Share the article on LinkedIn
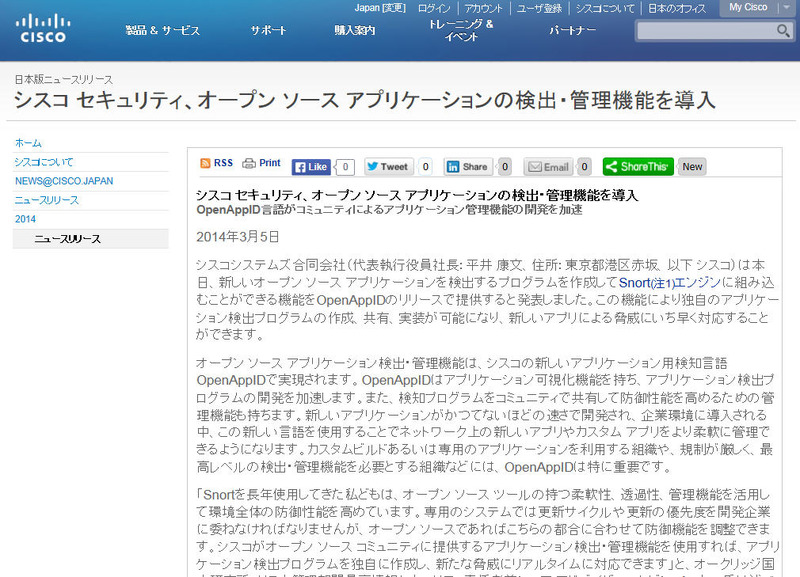The image size is (800, 577). click(468, 167)
